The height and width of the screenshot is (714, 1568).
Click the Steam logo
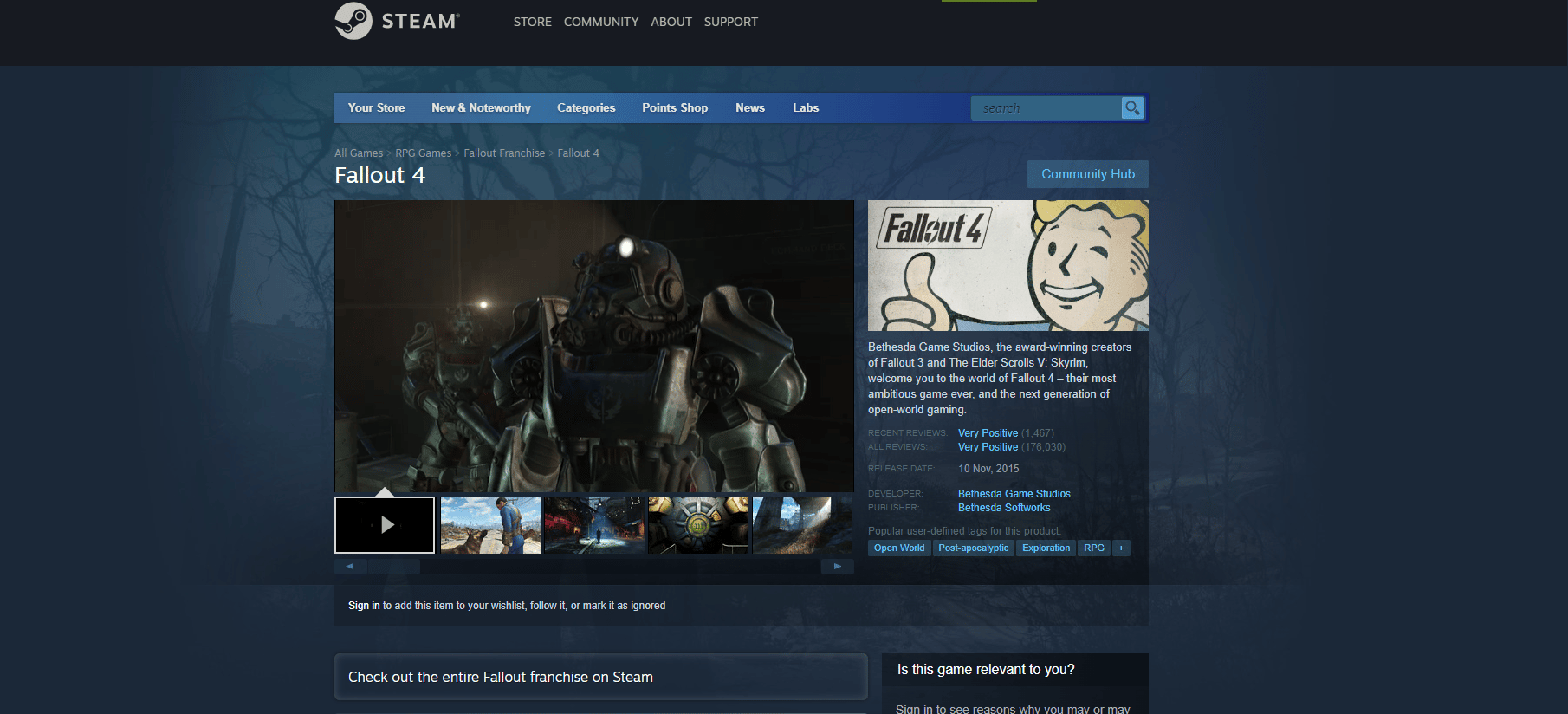pos(398,21)
